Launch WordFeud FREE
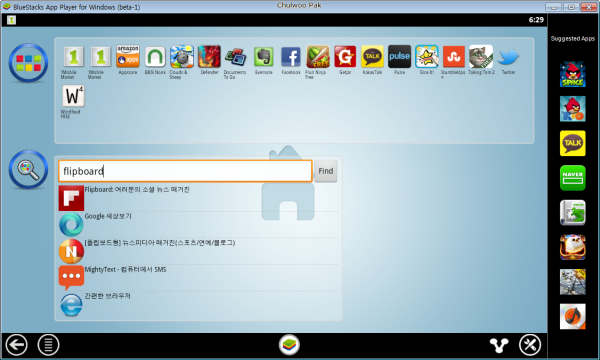Viewport: 600px width, 360px height. (x=73, y=96)
